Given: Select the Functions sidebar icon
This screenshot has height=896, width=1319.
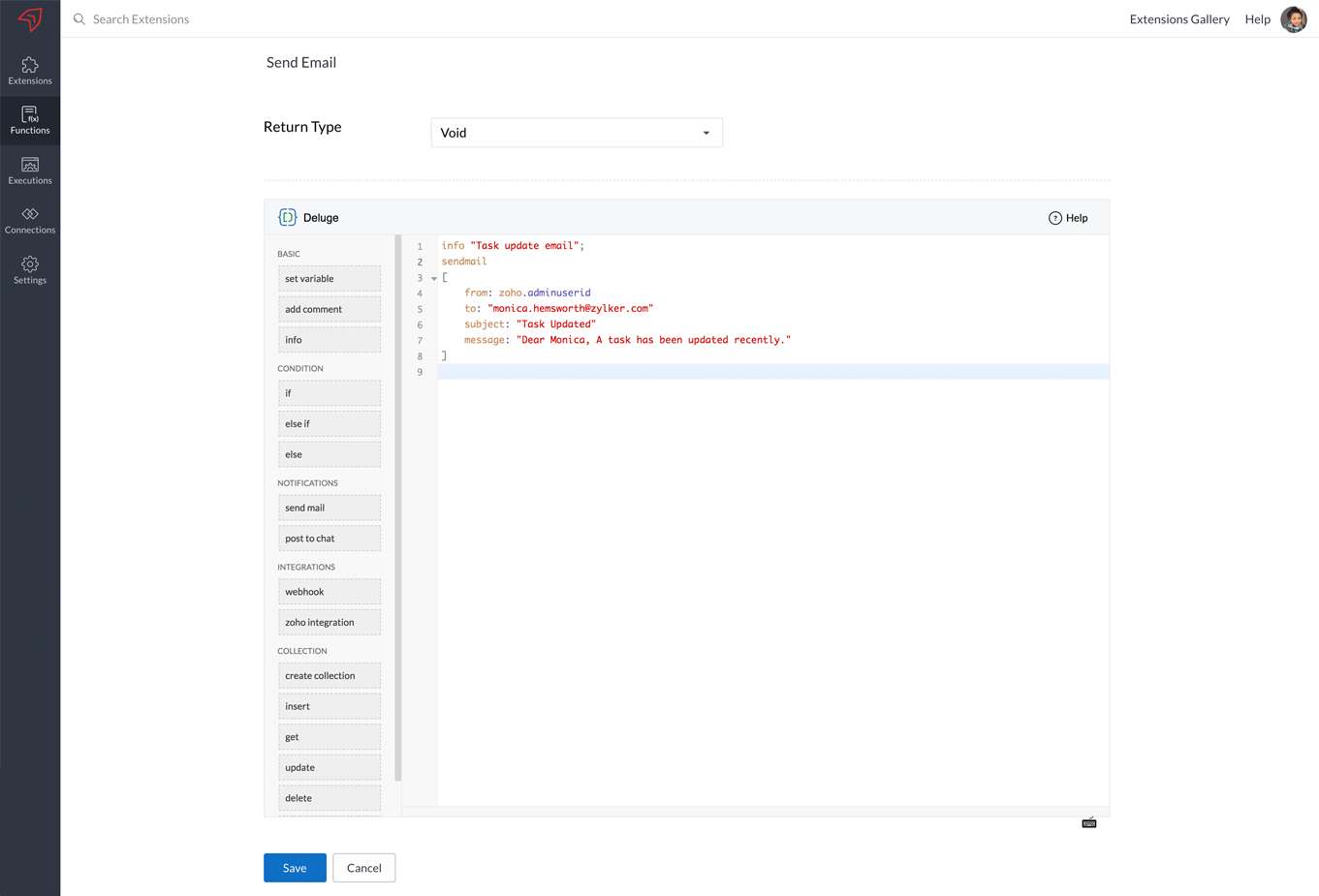Looking at the screenshot, I should [30, 120].
